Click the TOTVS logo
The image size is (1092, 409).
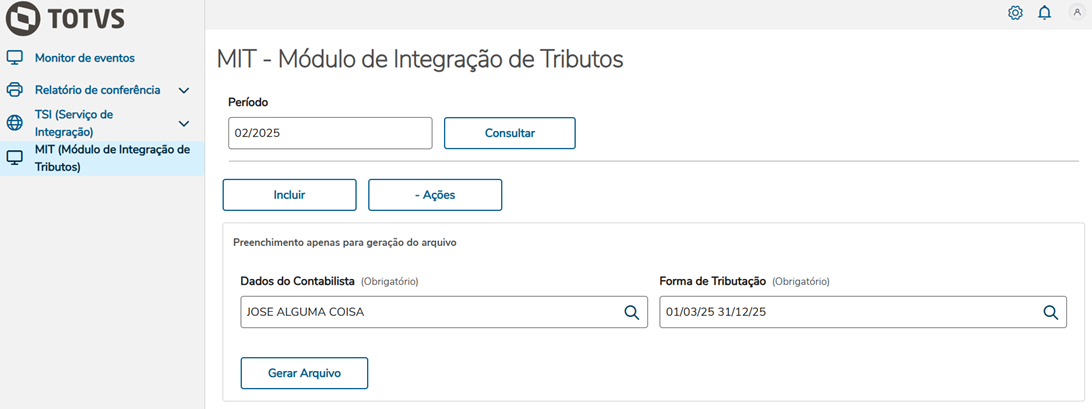(x=65, y=19)
